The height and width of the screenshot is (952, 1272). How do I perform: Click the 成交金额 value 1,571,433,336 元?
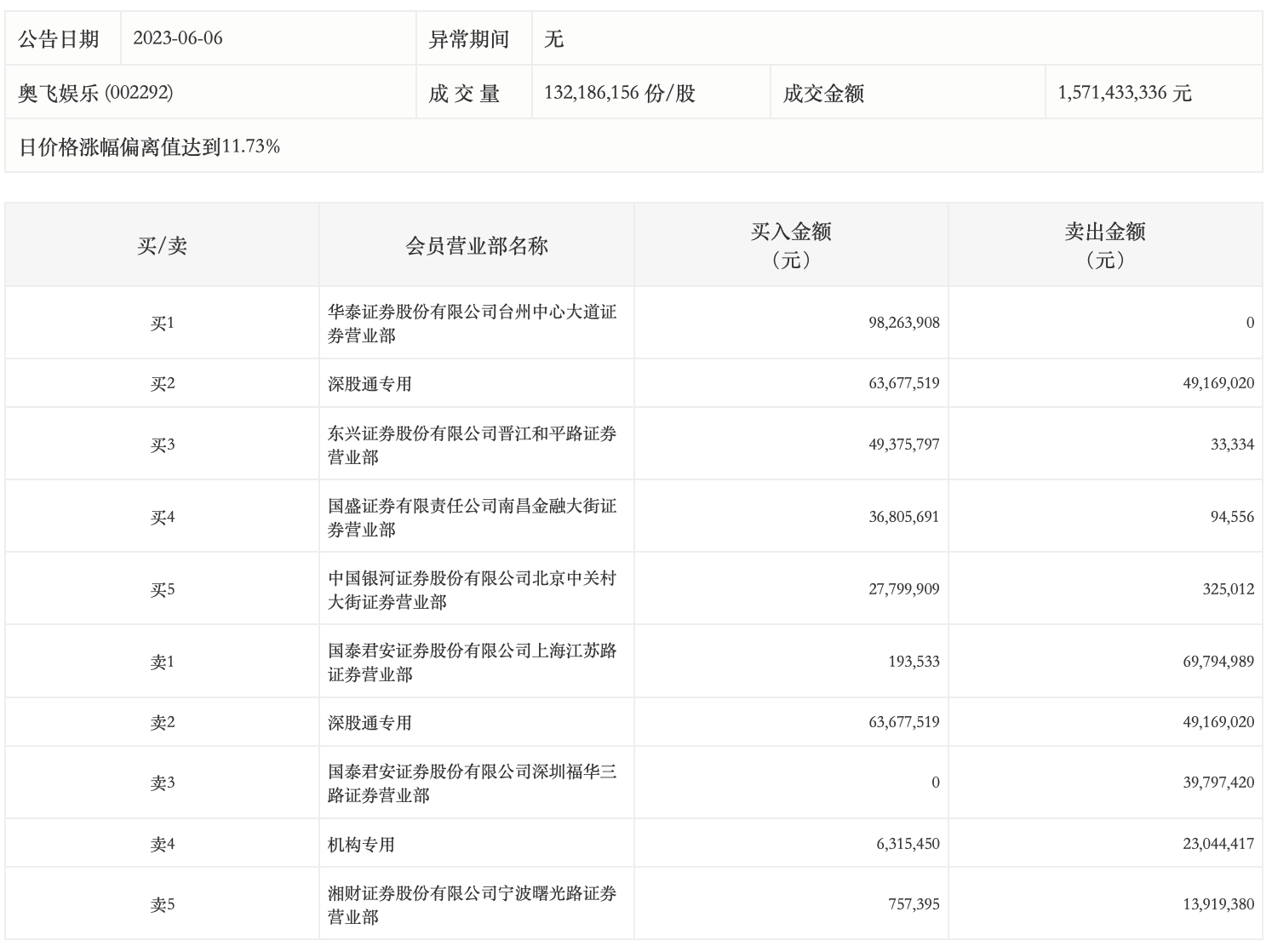coord(1124,93)
